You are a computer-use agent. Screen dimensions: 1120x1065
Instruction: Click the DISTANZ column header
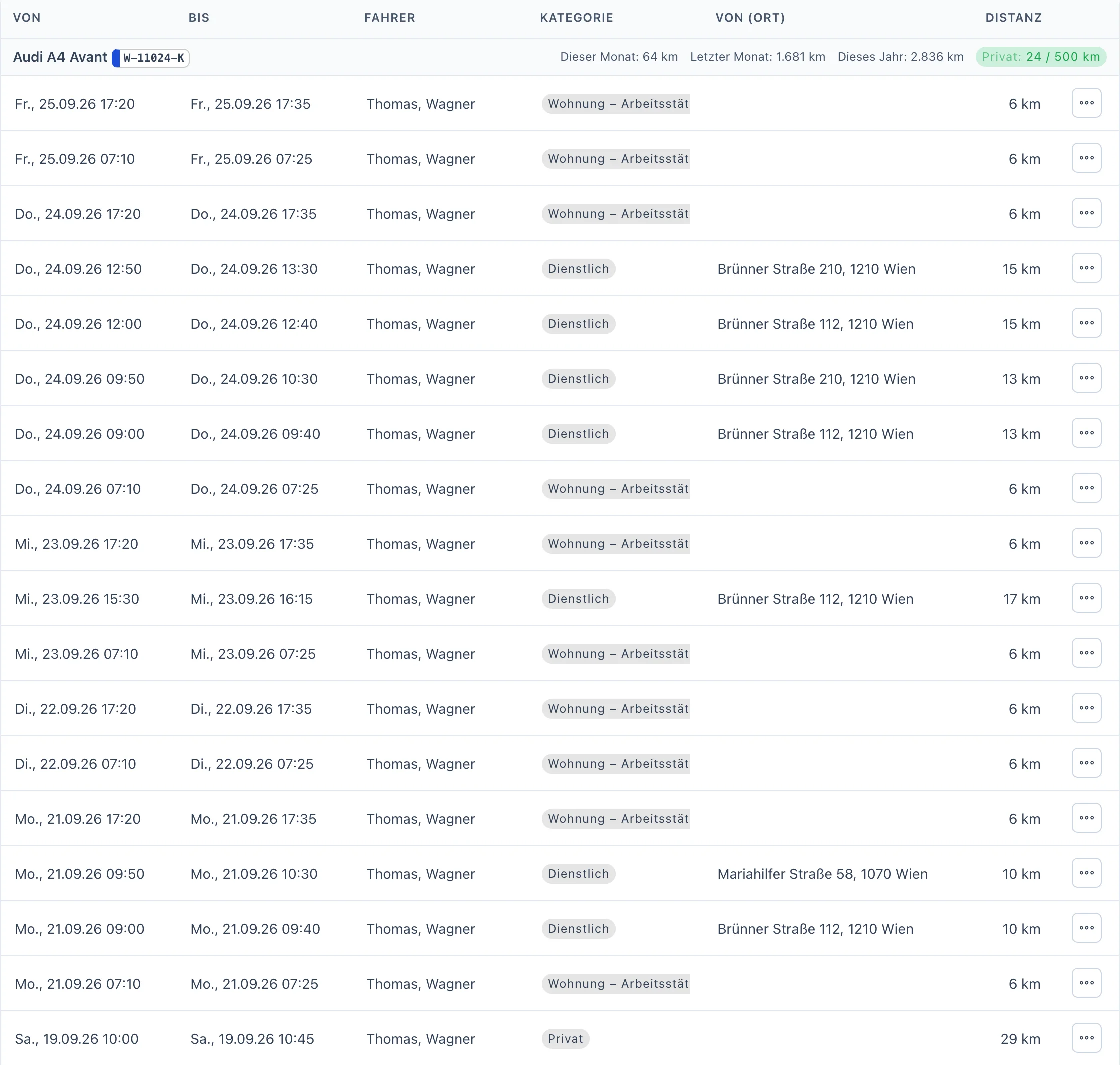pyautogui.click(x=1014, y=18)
